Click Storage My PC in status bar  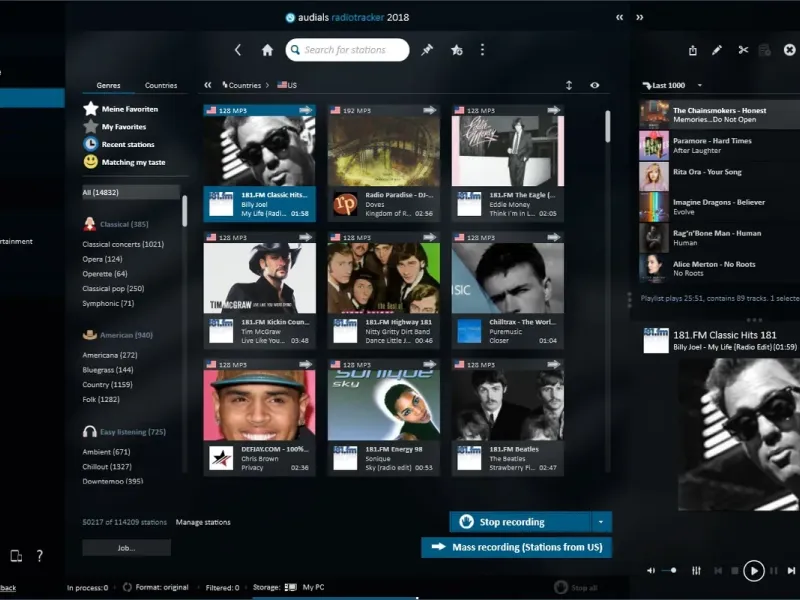pyautogui.click(x=289, y=587)
